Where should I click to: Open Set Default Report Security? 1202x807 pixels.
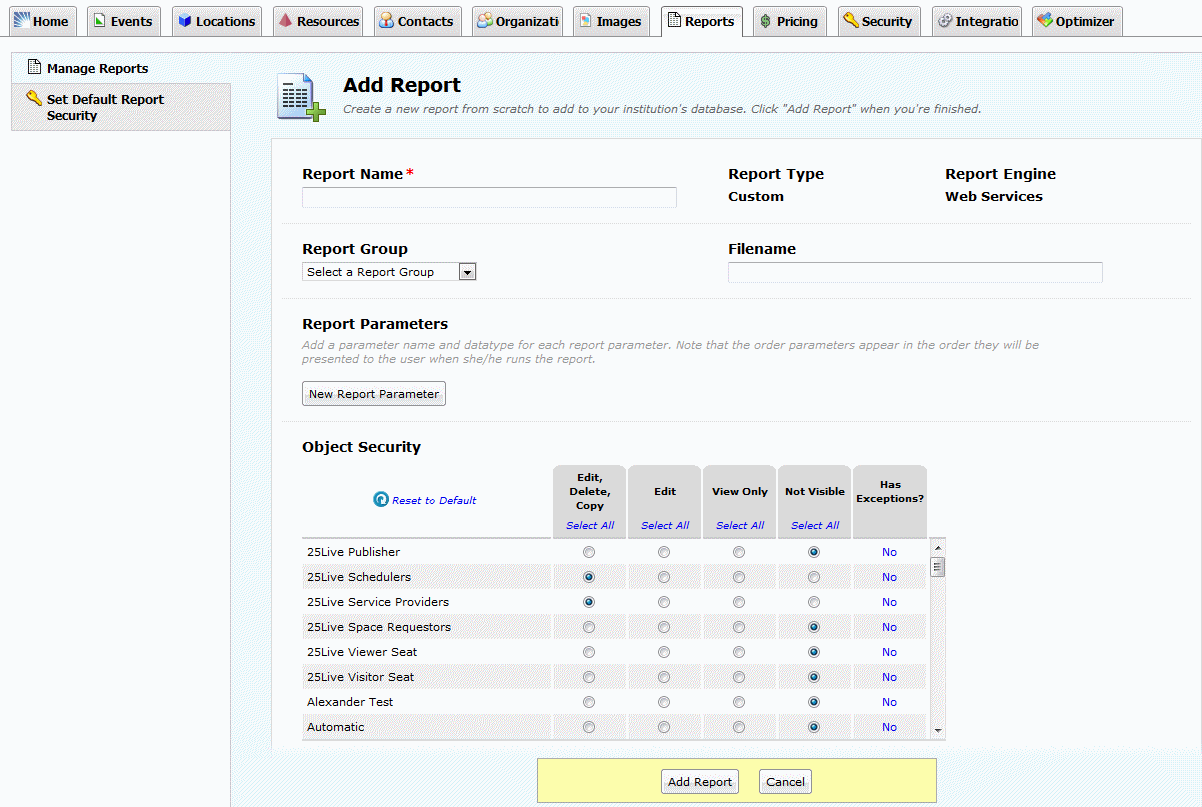tap(105, 107)
